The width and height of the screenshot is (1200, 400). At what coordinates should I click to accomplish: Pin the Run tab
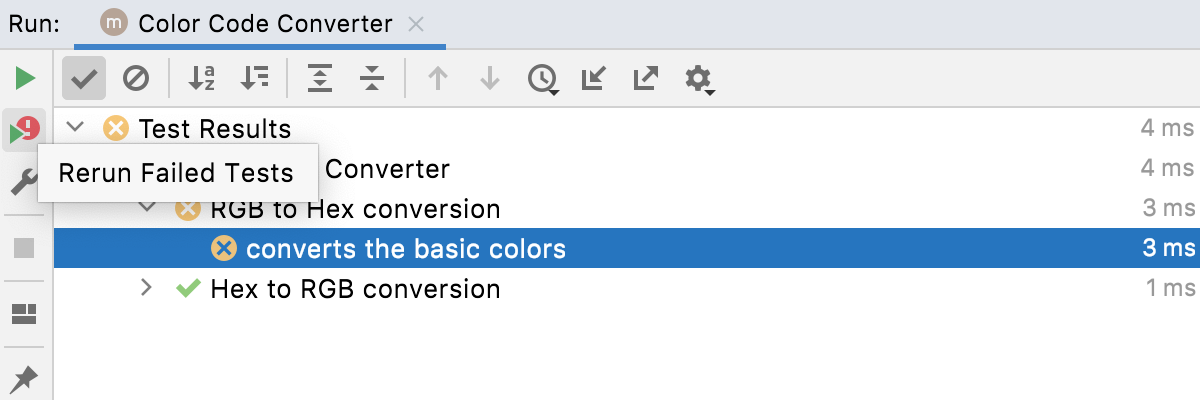coord(25,378)
